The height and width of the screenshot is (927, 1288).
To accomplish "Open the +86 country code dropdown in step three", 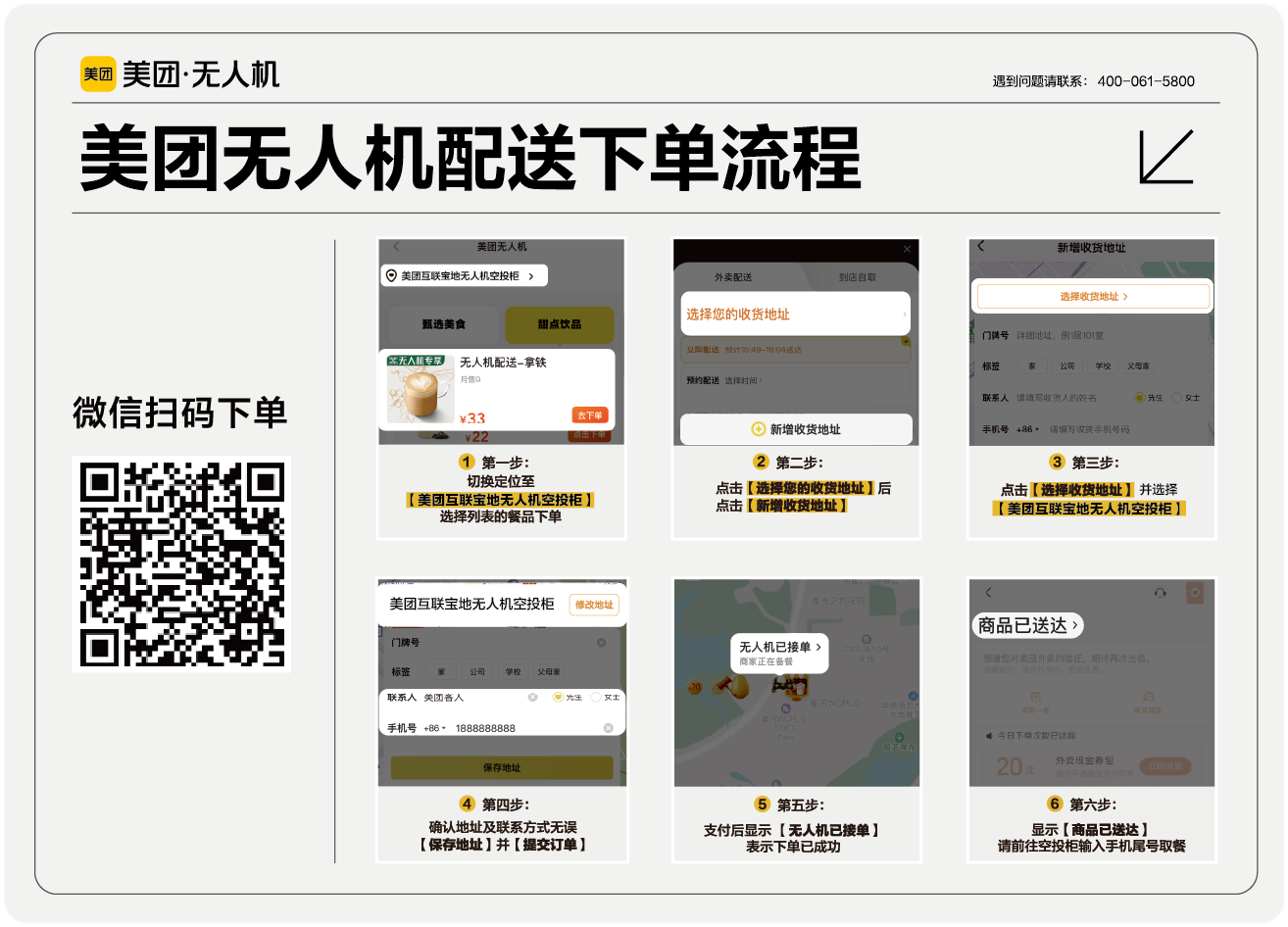I will click(x=1027, y=429).
